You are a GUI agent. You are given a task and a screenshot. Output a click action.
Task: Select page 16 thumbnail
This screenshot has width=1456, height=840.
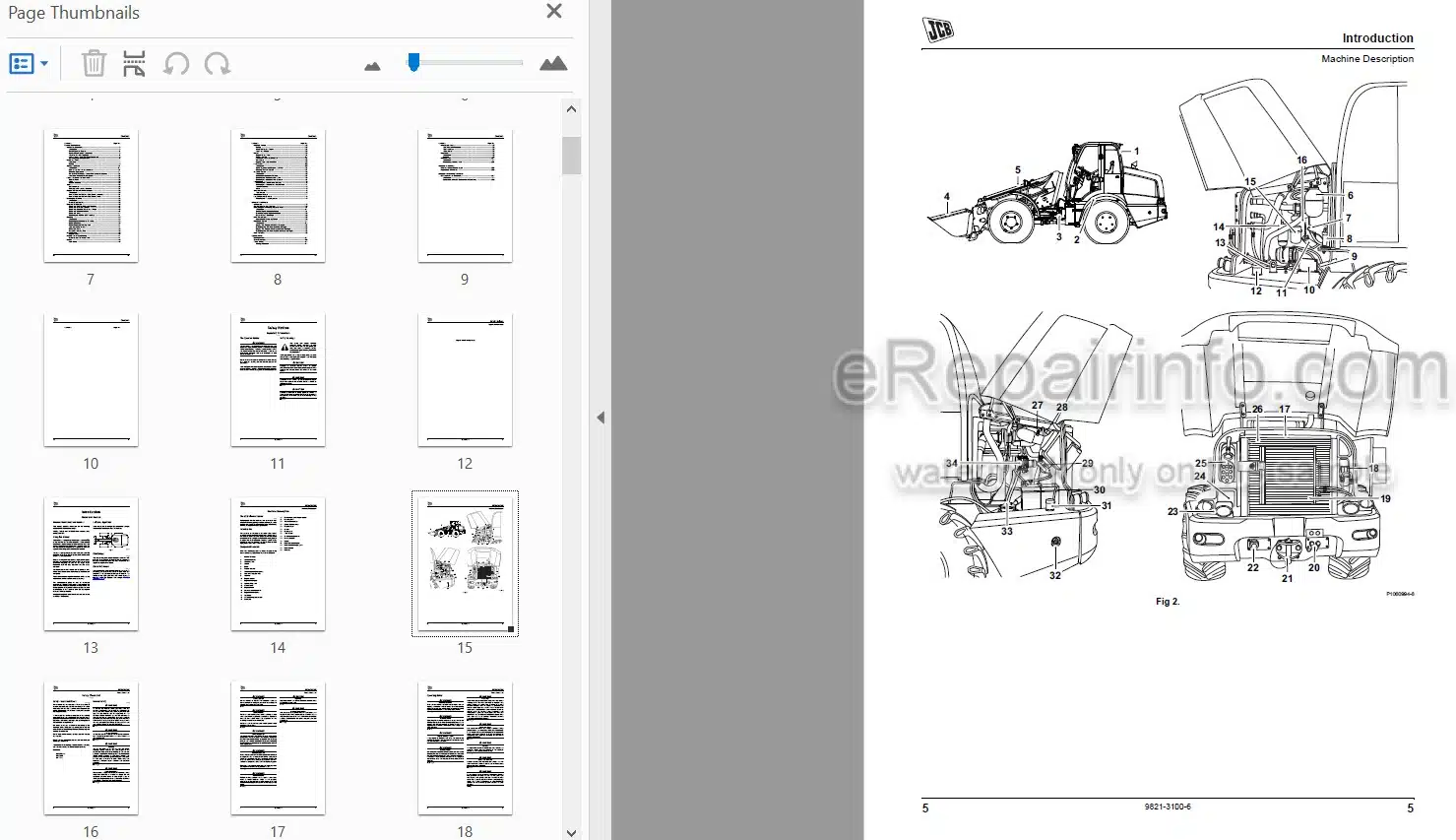tap(91, 748)
